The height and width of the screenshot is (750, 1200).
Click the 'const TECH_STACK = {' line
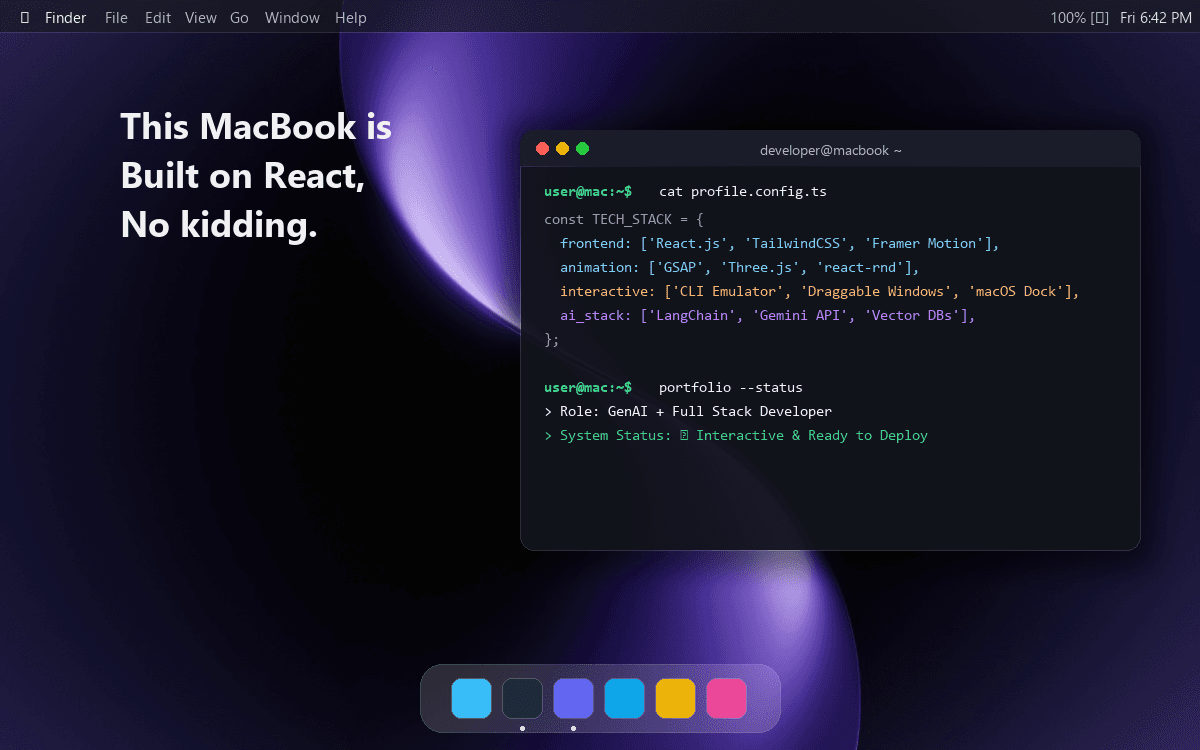click(624, 219)
